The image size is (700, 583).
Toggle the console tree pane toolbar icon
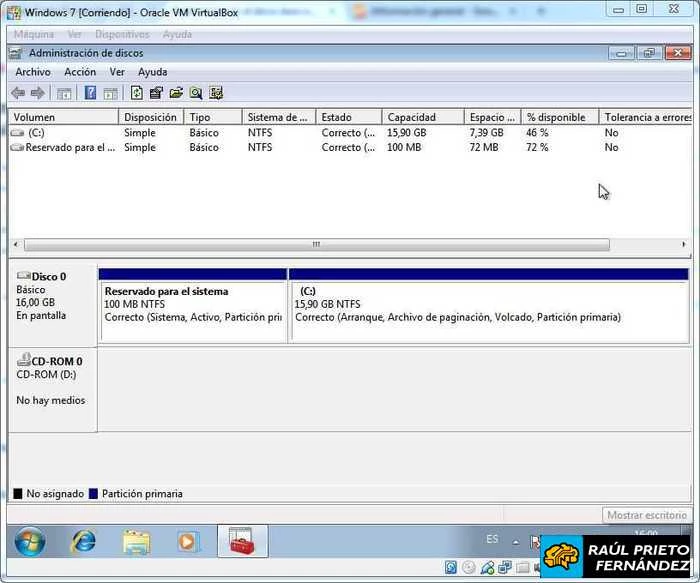[64, 93]
